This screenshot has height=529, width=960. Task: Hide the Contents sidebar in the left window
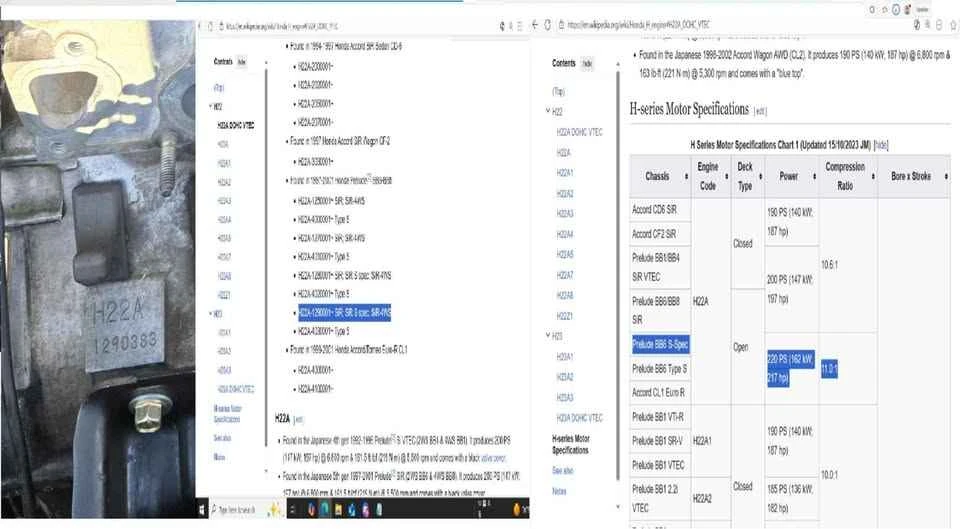tap(242, 62)
